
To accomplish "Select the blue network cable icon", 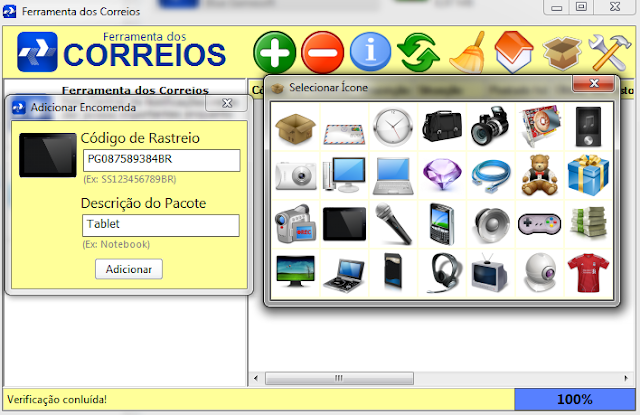I will [491, 176].
